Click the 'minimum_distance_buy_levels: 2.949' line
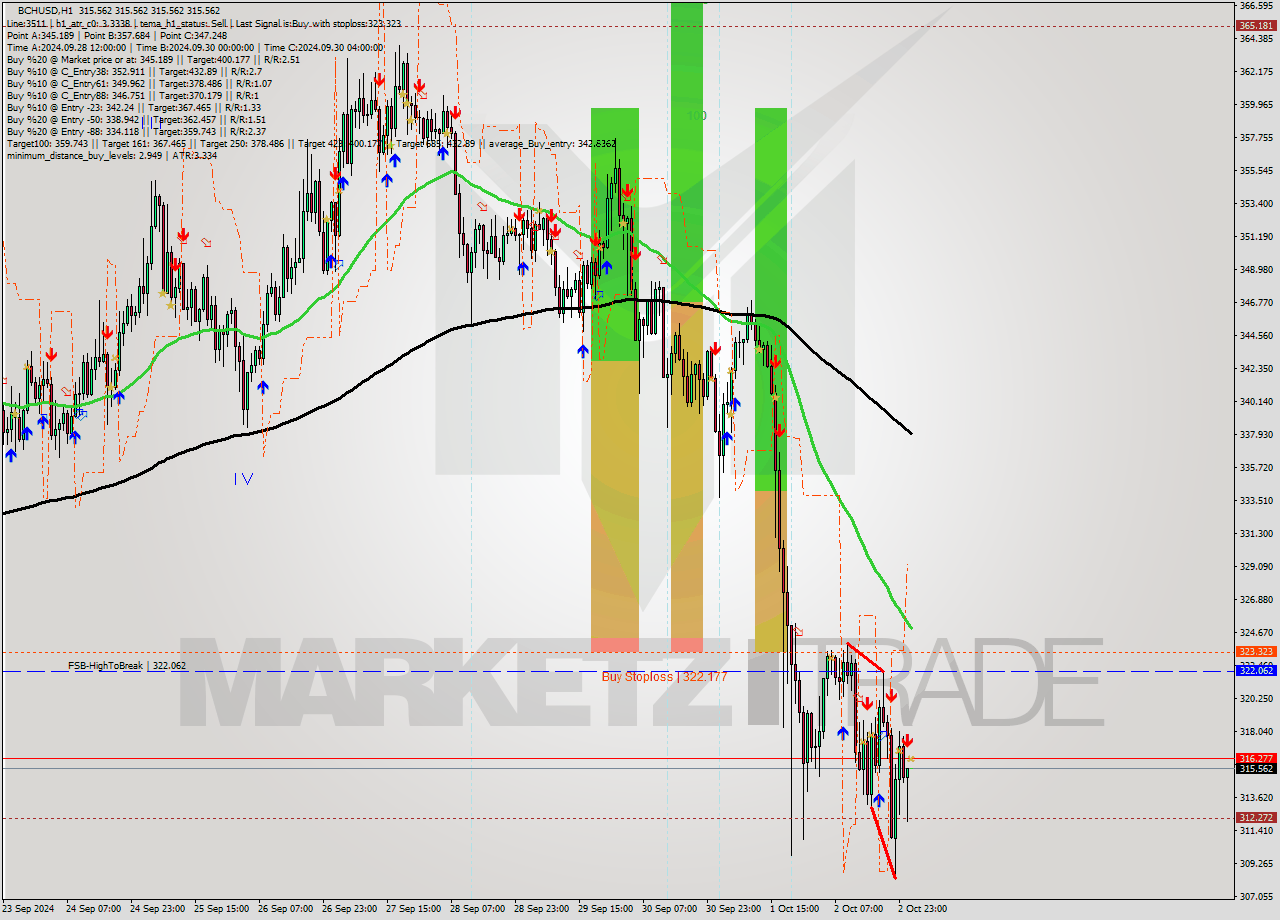1280x920 pixels. pyautogui.click(x=111, y=155)
